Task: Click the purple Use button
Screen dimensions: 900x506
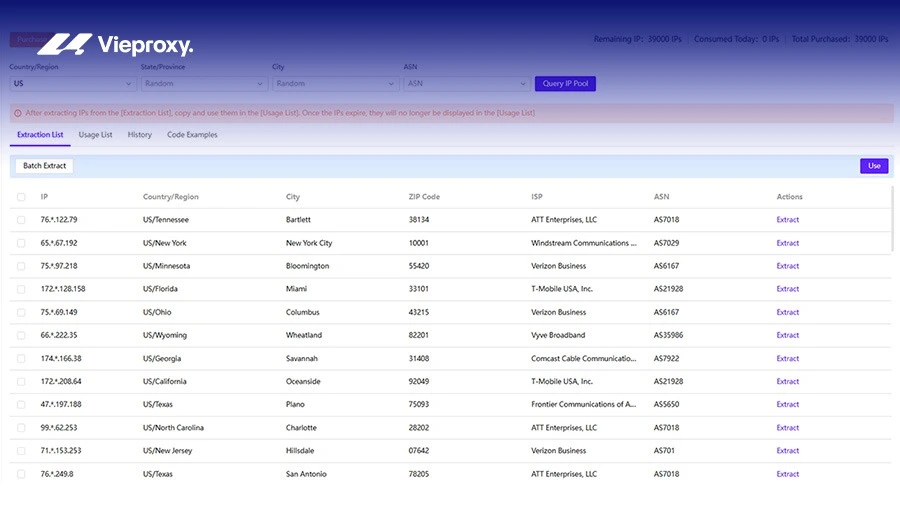Action: (874, 166)
